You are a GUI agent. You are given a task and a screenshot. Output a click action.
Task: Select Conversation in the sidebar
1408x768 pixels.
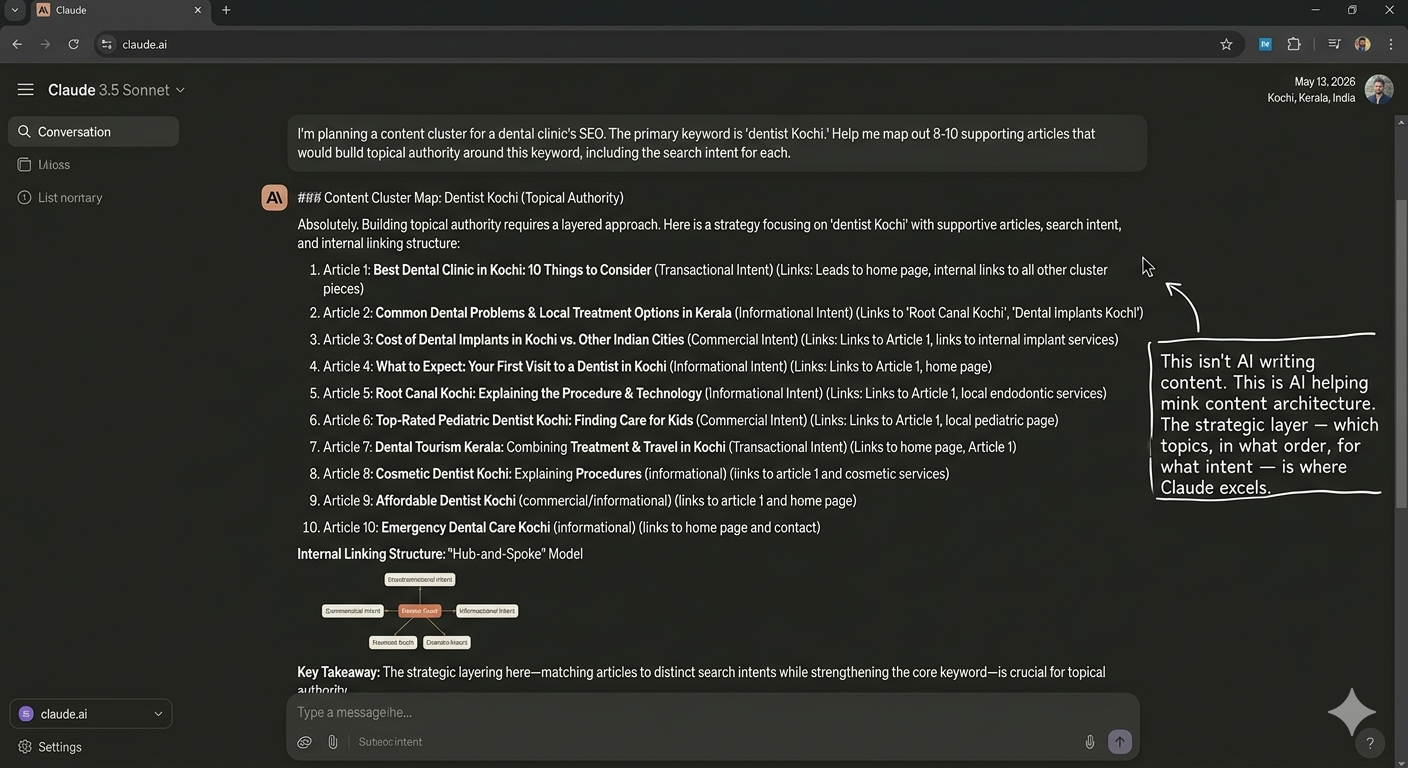93,132
